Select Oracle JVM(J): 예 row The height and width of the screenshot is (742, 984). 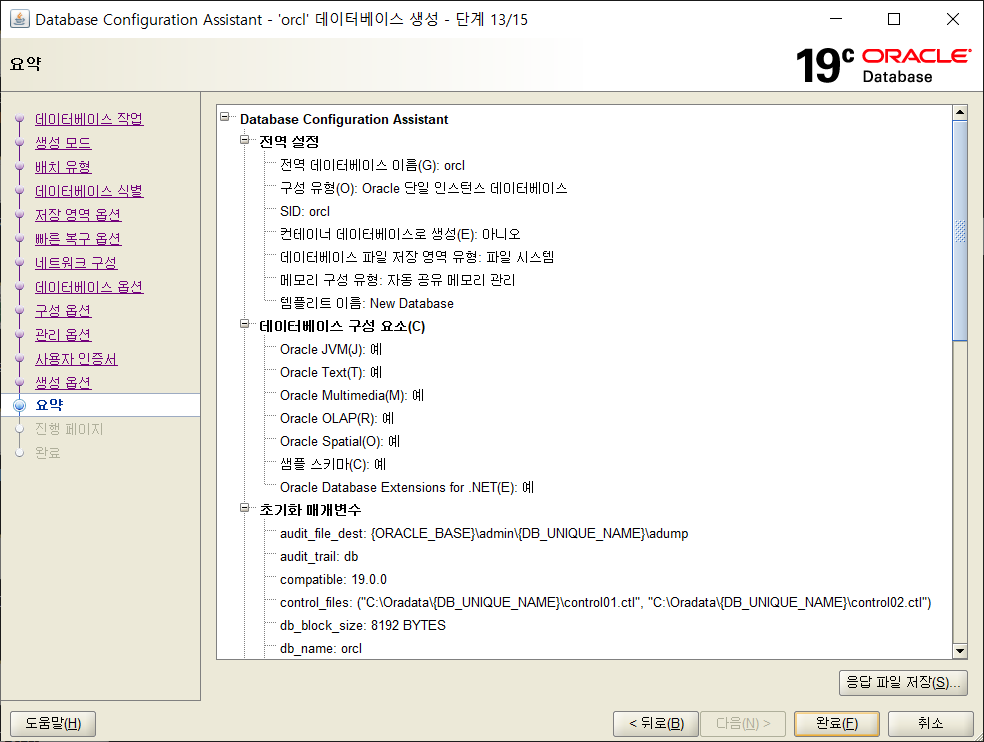coord(331,349)
